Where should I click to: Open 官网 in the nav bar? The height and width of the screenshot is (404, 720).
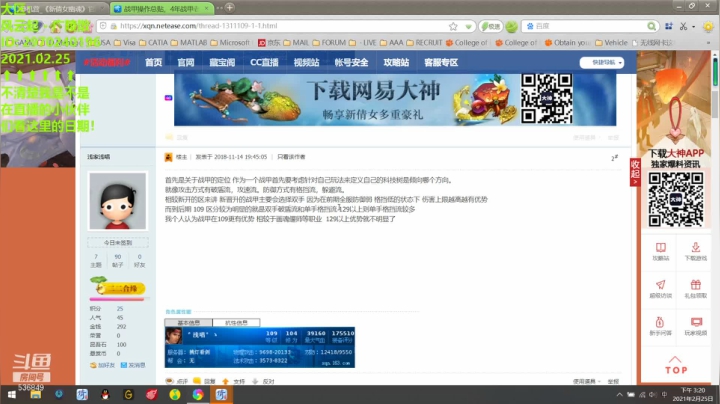pyautogui.click(x=186, y=62)
